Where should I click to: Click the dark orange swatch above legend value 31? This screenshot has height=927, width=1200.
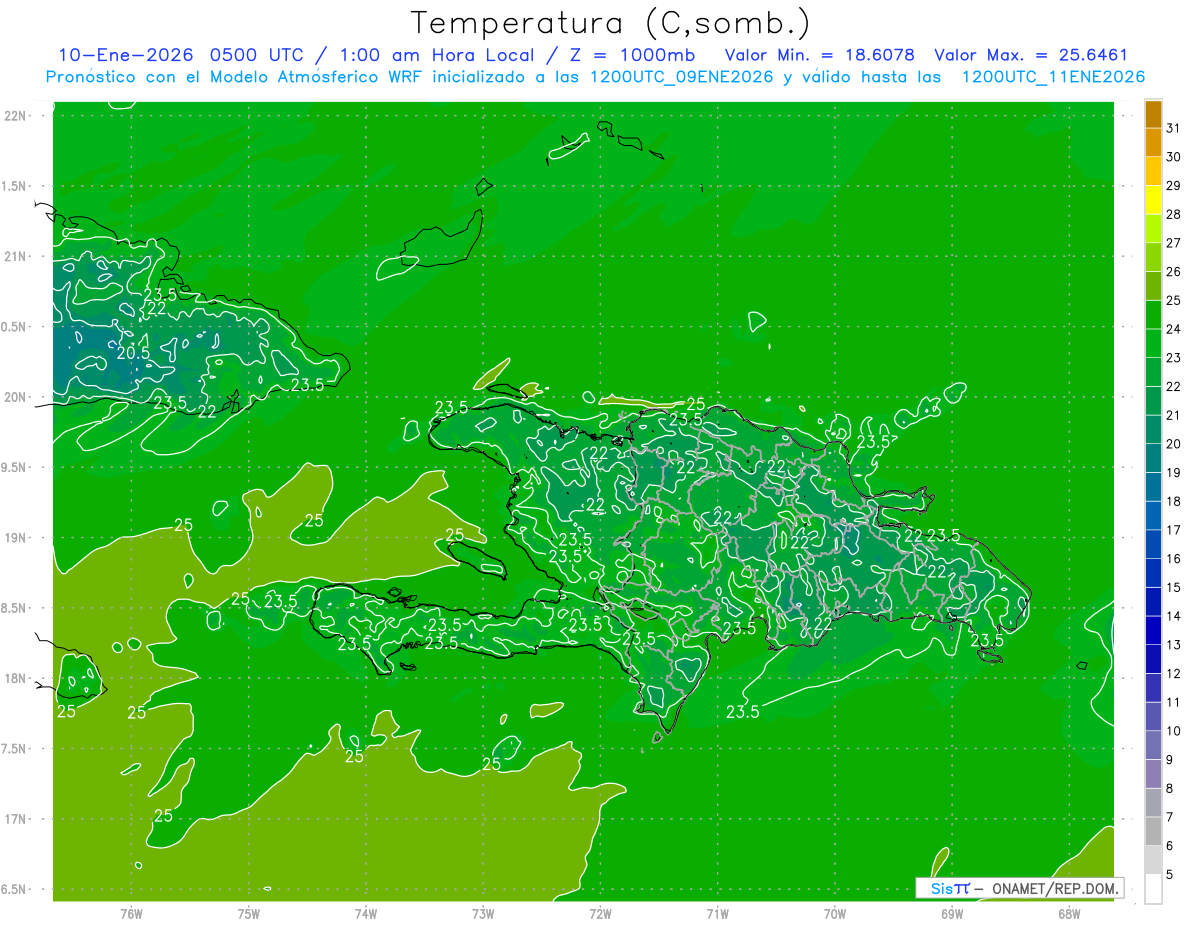click(1153, 114)
